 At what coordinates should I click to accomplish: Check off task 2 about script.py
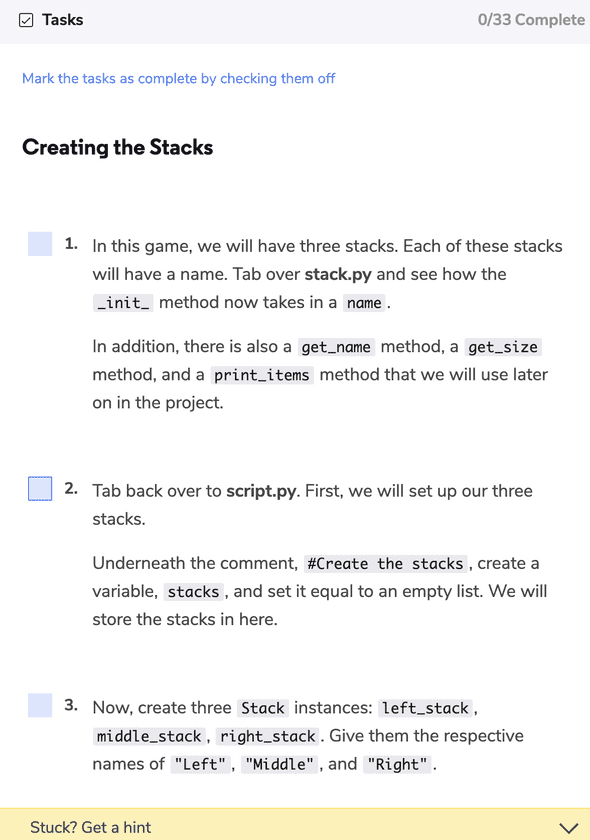[x=40, y=489]
